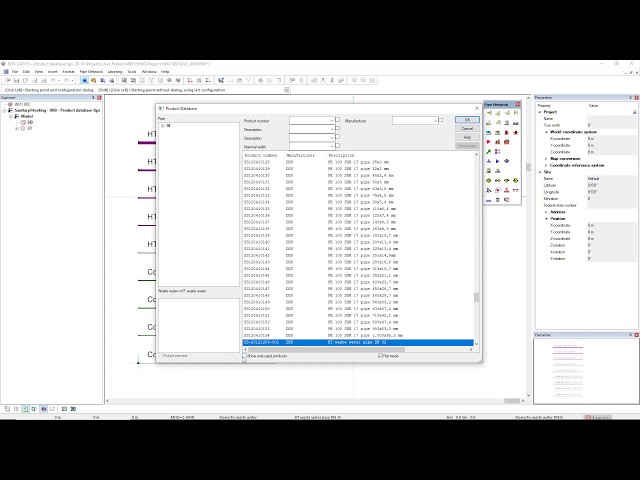Viewport: 640px width, 480px height.
Task: Collapse the Site group in Properties
Action: click(x=540, y=172)
